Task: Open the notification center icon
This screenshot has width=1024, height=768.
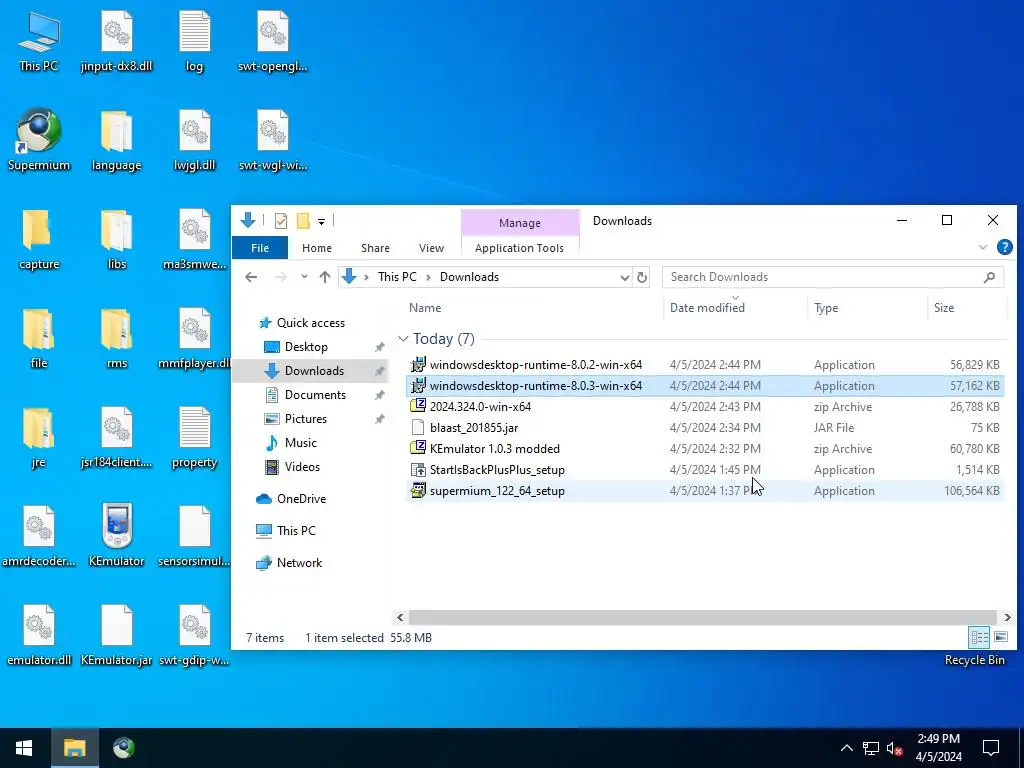Action: click(x=991, y=748)
